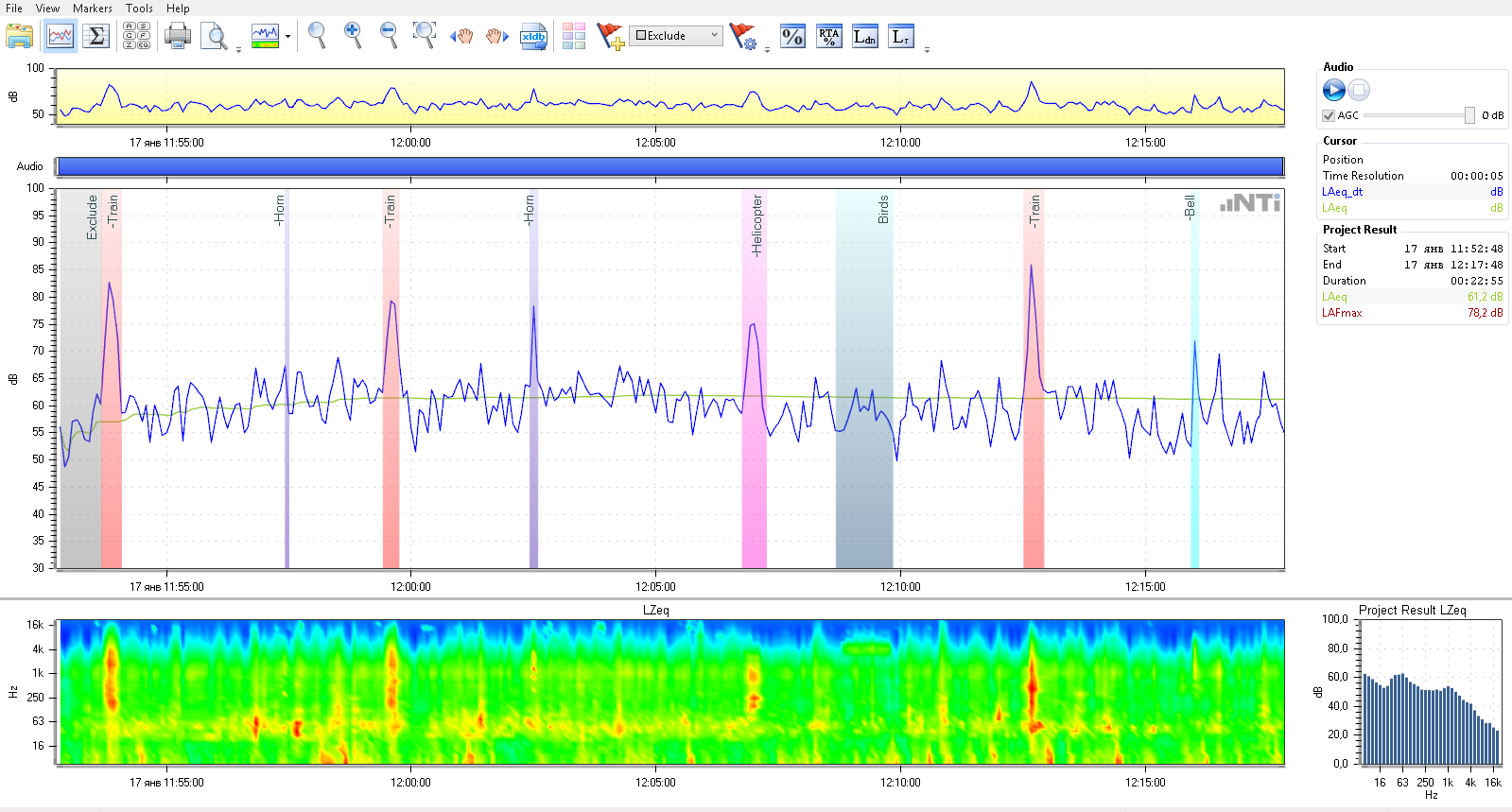Image resolution: width=1512 pixels, height=812 pixels.
Task: Click the XLDB export icon
Action: click(x=534, y=37)
